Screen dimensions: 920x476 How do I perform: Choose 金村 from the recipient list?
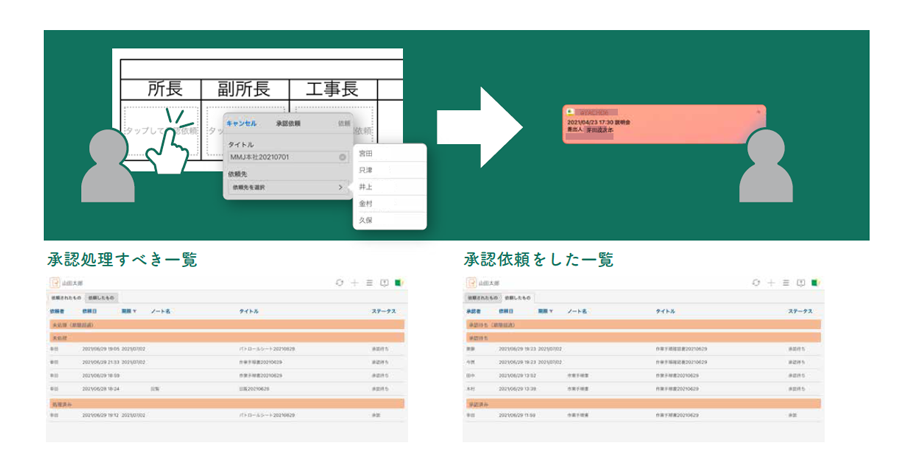[x=390, y=204]
